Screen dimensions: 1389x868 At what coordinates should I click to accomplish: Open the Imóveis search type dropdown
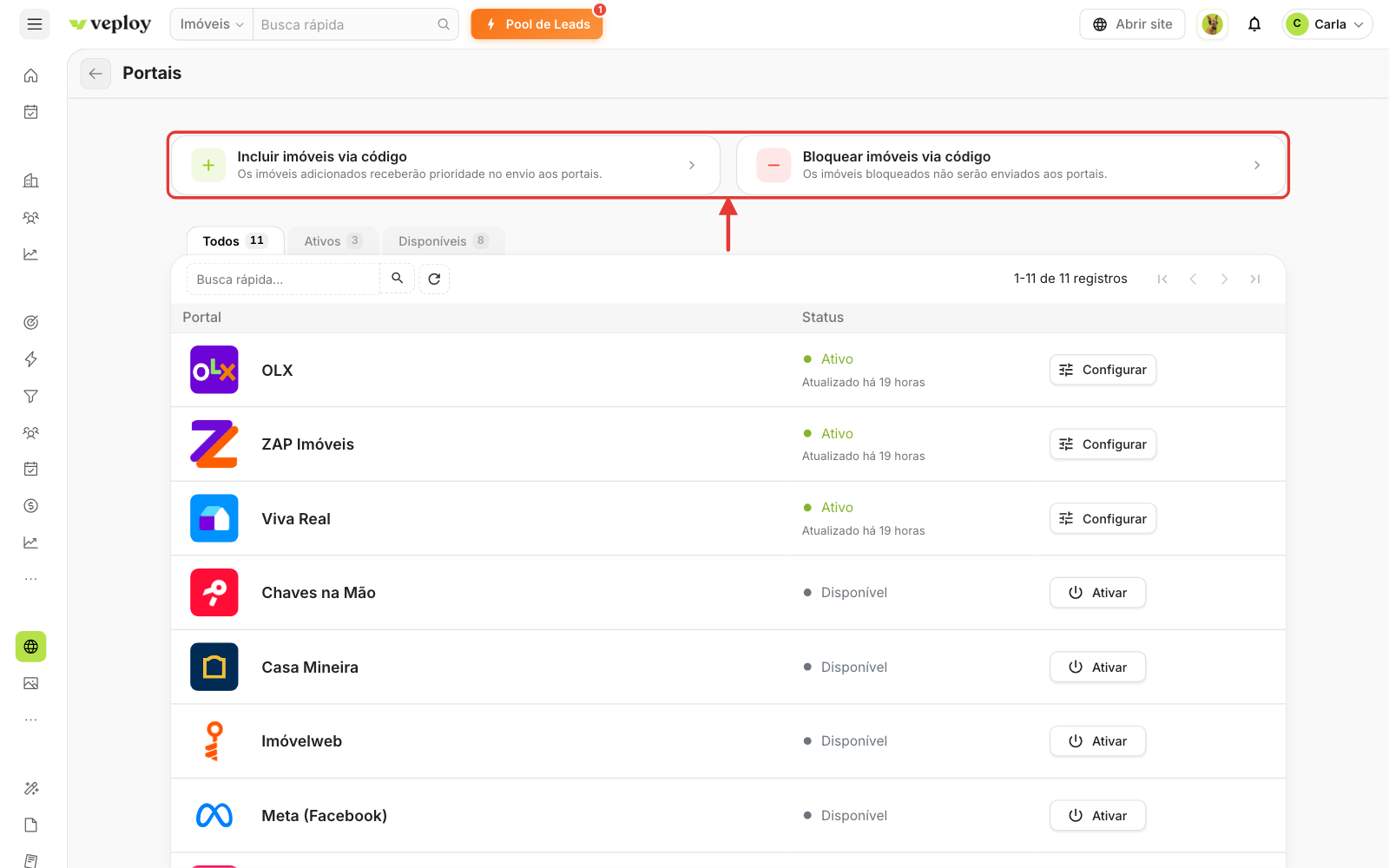click(212, 24)
